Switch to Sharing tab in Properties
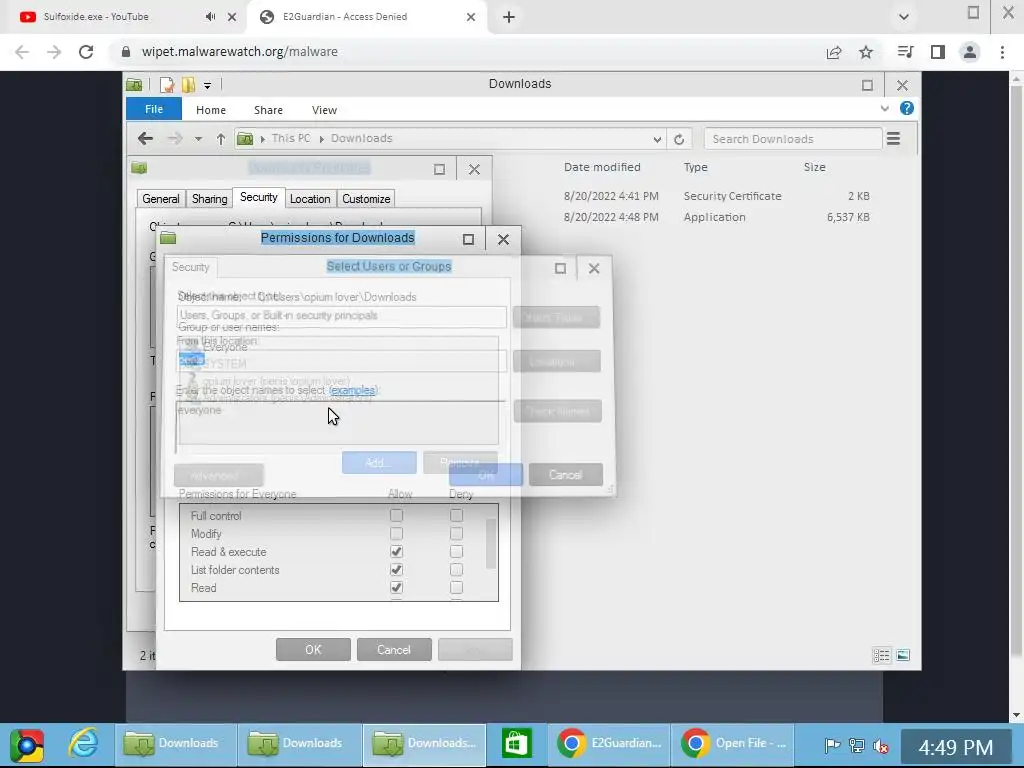 pyautogui.click(x=210, y=199)
